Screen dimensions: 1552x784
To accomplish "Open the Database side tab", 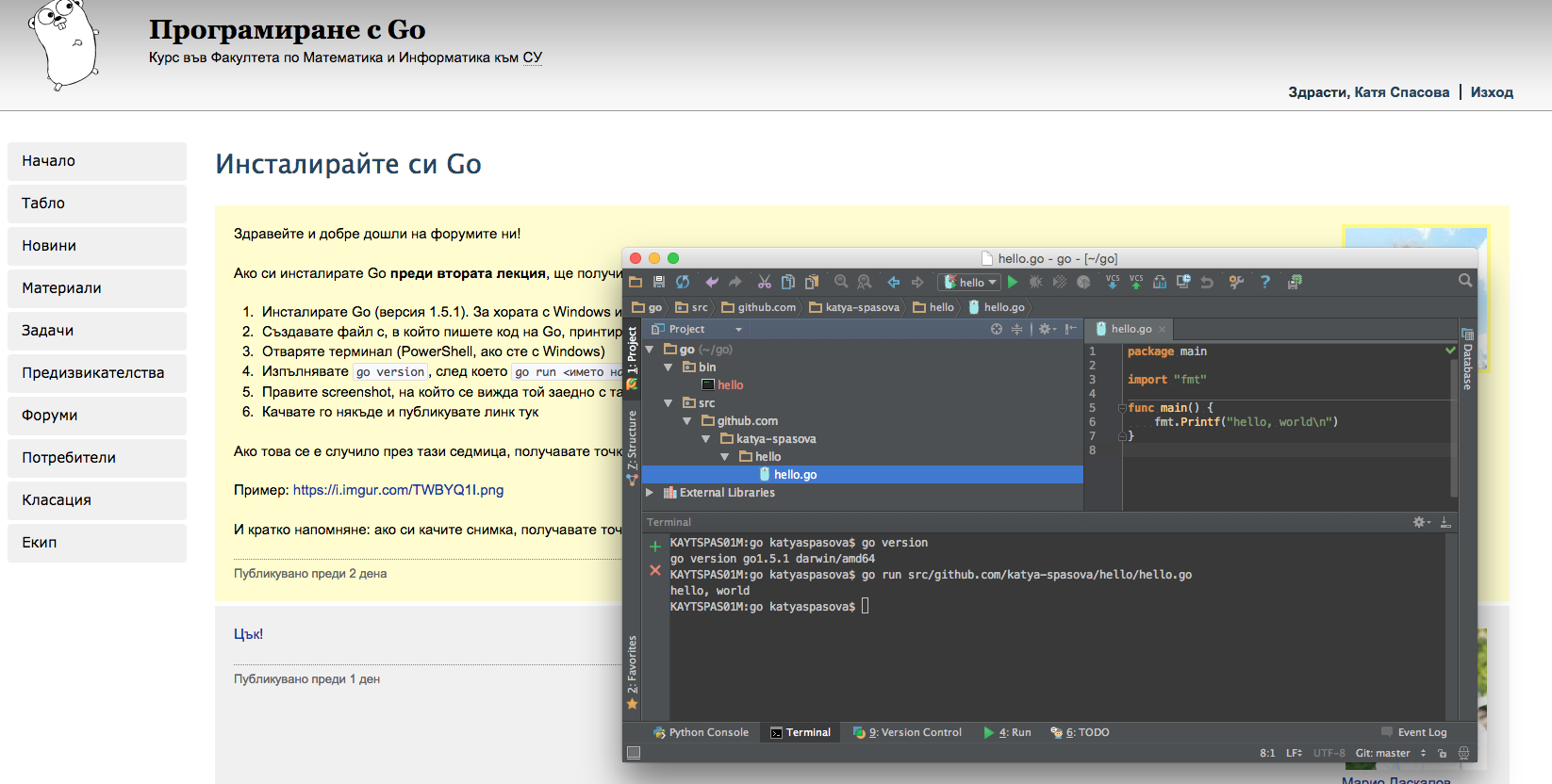I will pos(1467,359).
